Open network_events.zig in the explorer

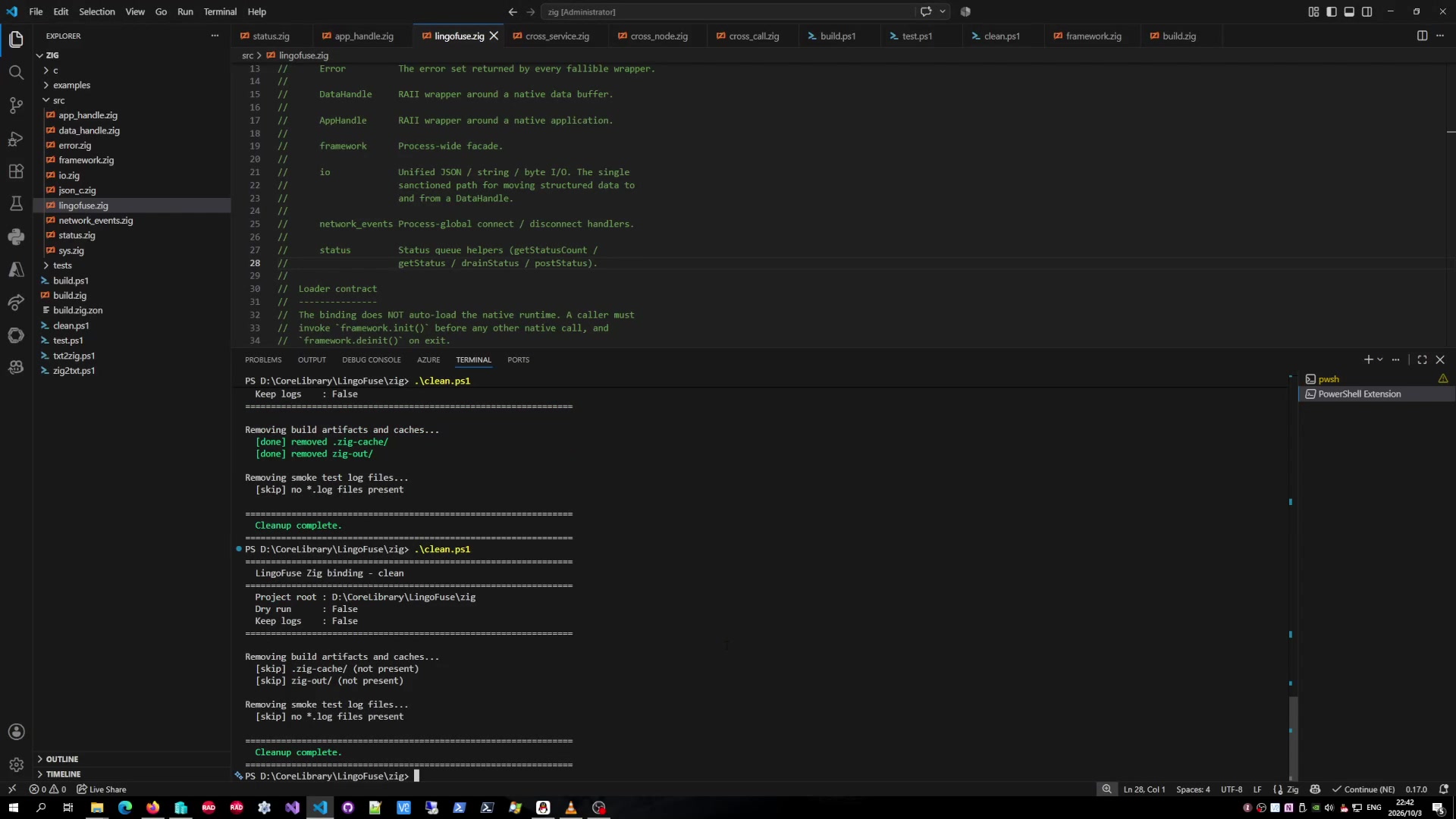(132, 221)
